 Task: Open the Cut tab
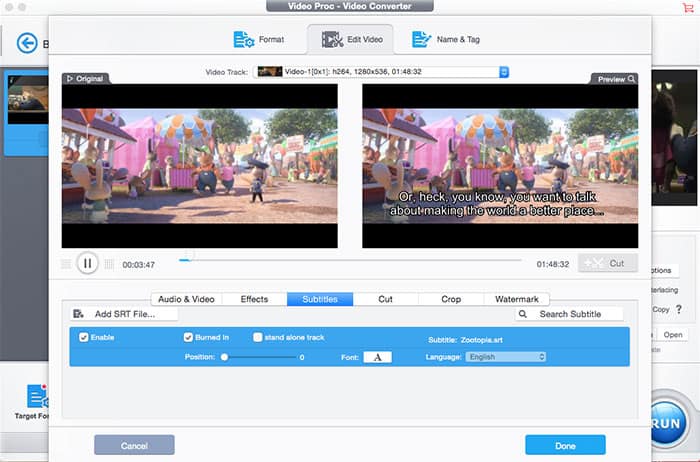tap(385, 299)
